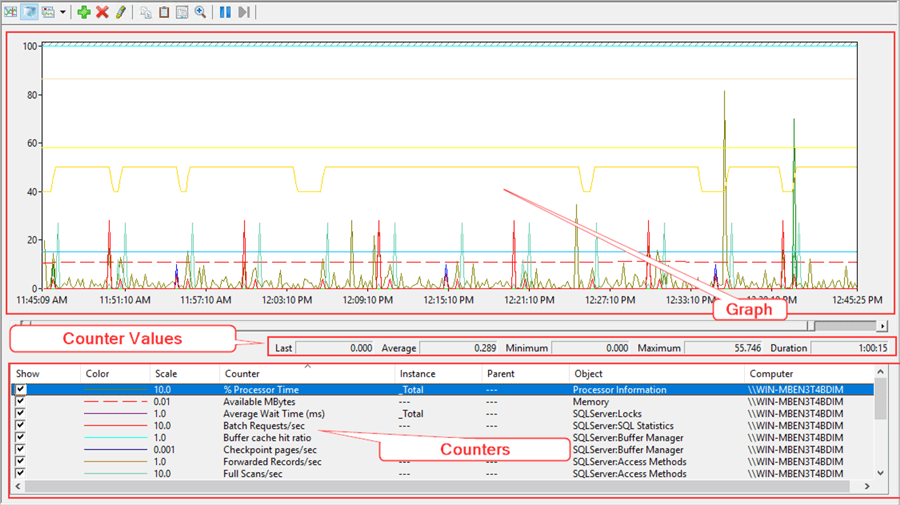
Task: Toggle the Highlight marker tool
Action: click(121, 12)
